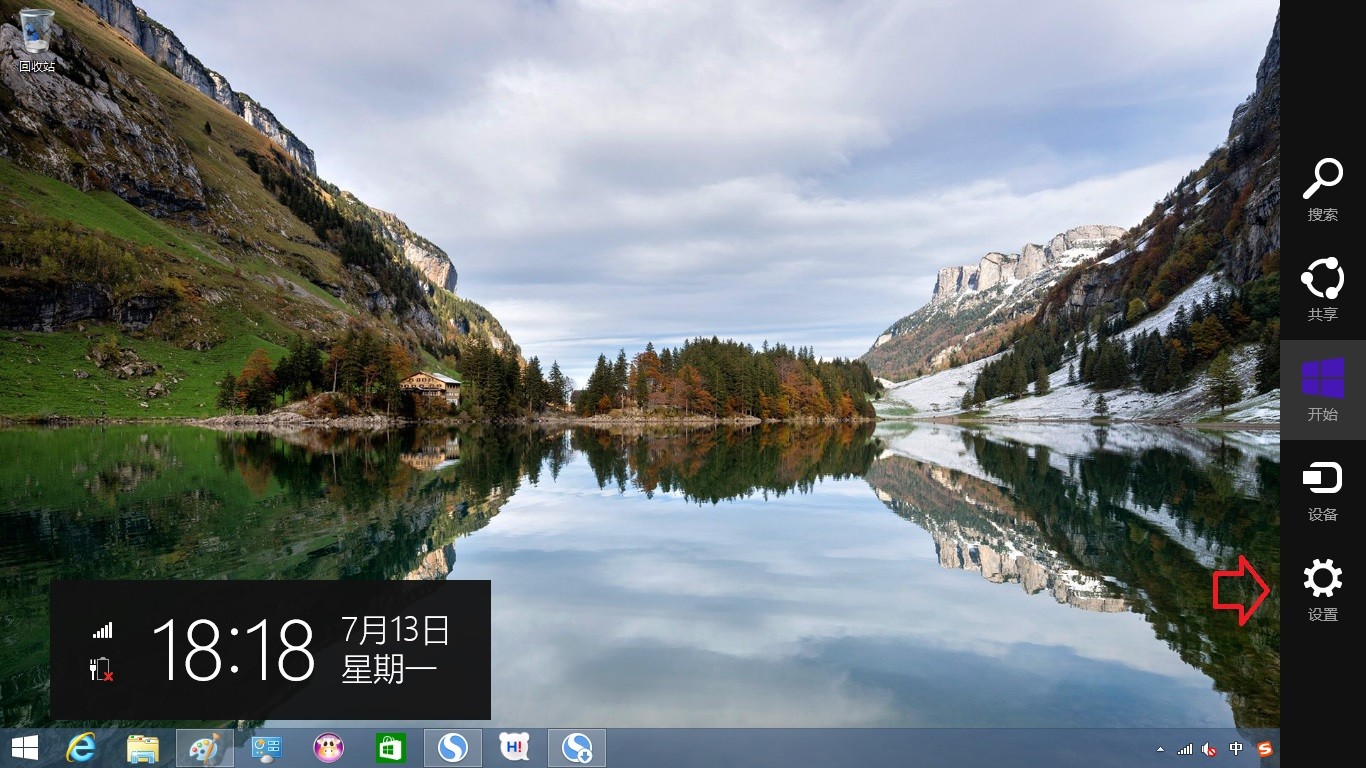Launch Internet Explorer from the taskbar

click(81, 748)
